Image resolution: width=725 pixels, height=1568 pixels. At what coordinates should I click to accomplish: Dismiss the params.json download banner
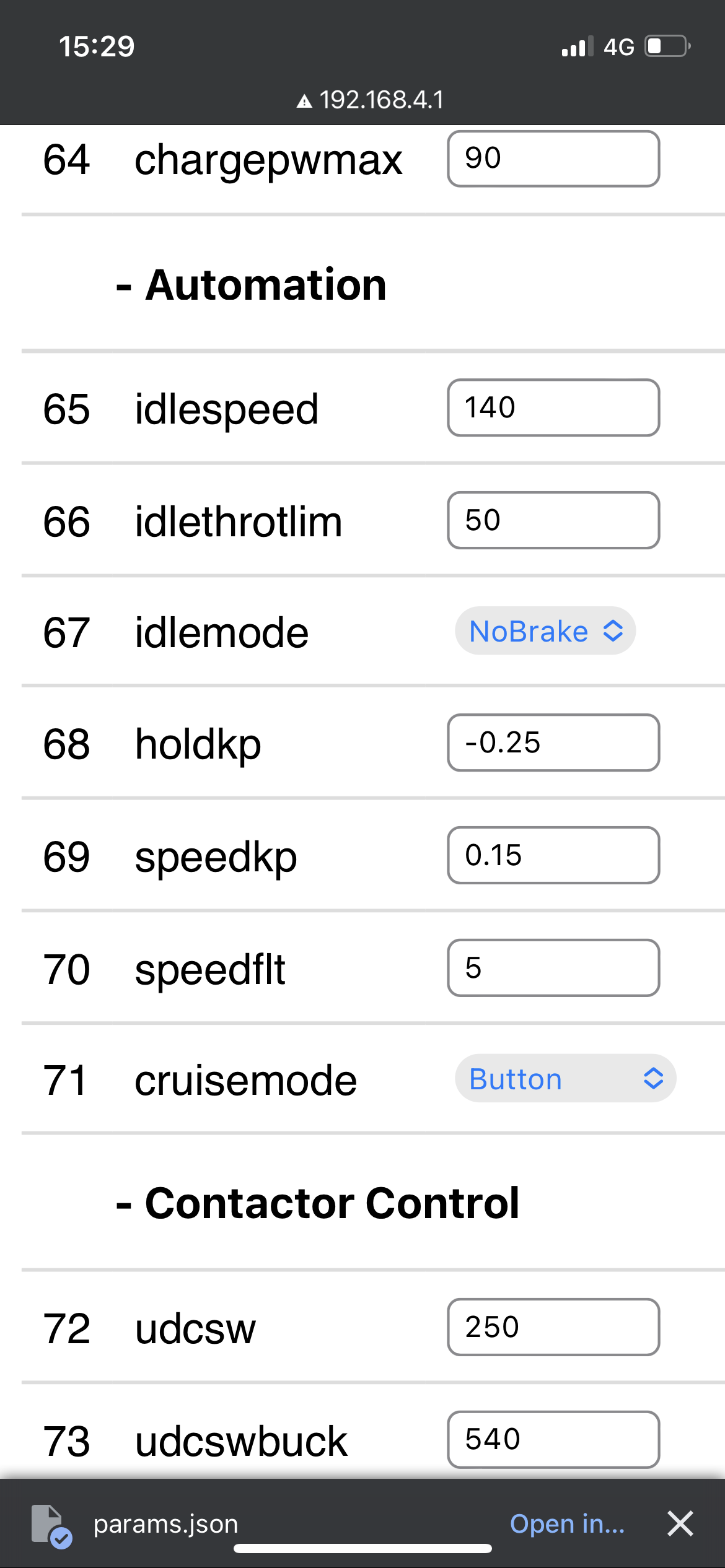tap(680, 1523)
